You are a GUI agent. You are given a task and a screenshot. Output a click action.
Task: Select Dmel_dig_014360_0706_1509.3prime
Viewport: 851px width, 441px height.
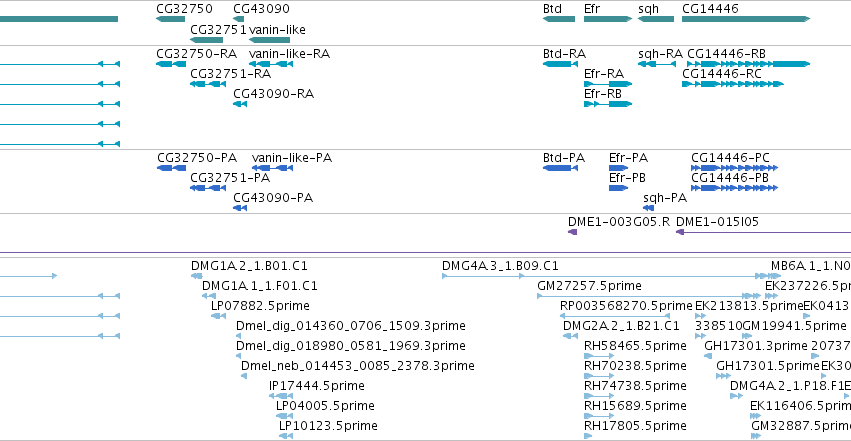click(x=238, y=336)
